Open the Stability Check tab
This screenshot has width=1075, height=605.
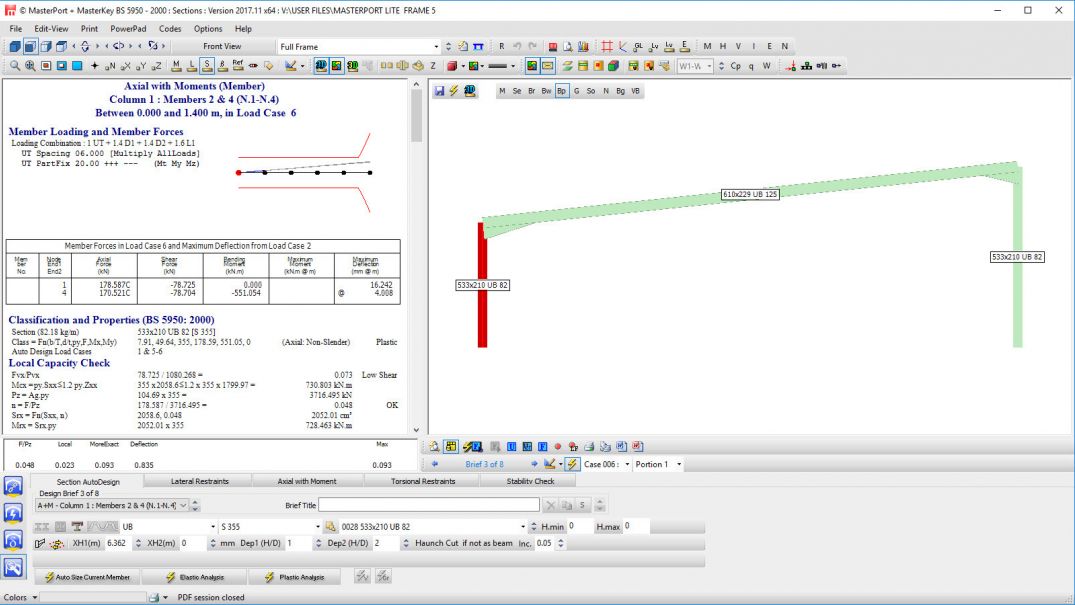coord(530,481)
